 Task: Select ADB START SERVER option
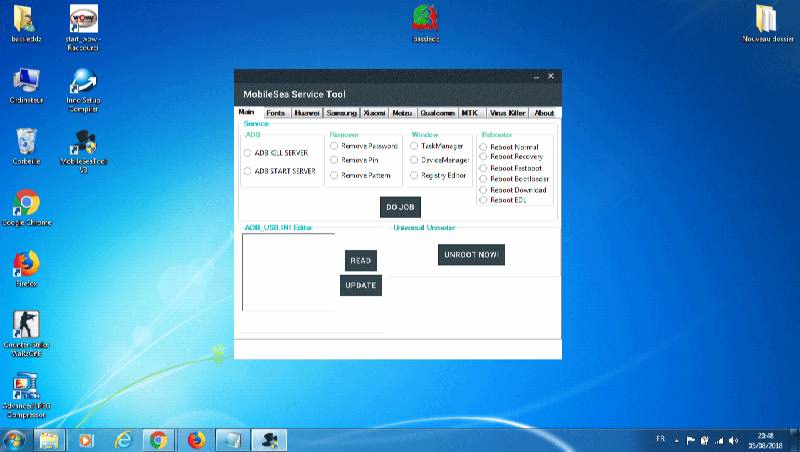[280, 171]
